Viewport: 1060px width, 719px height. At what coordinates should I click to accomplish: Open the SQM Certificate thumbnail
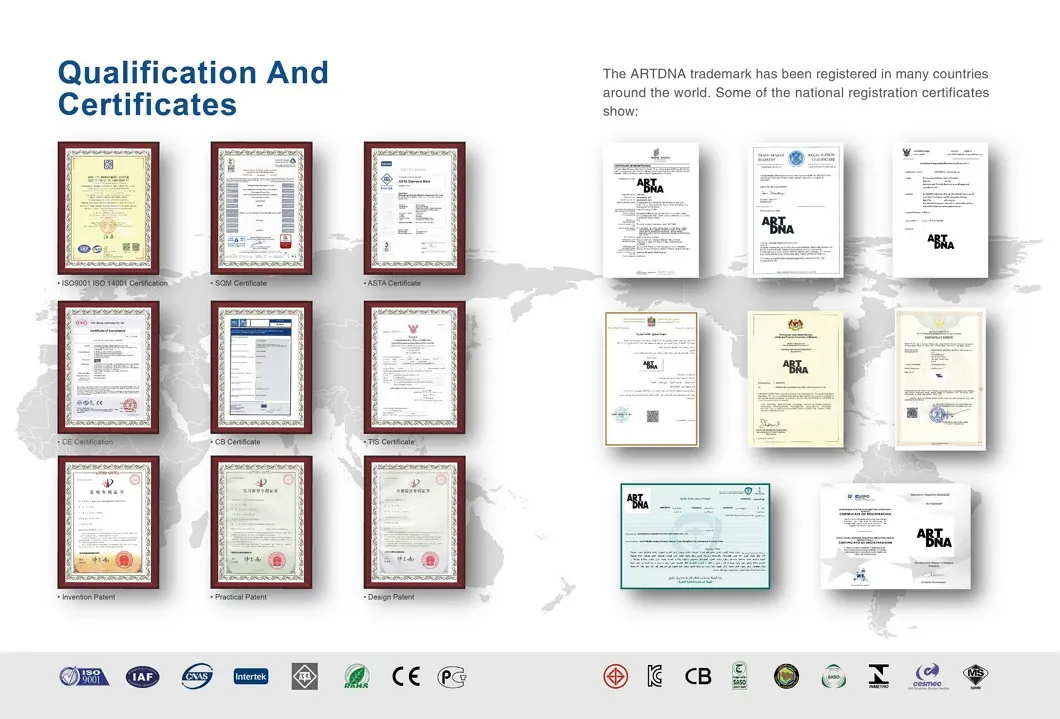260,207
